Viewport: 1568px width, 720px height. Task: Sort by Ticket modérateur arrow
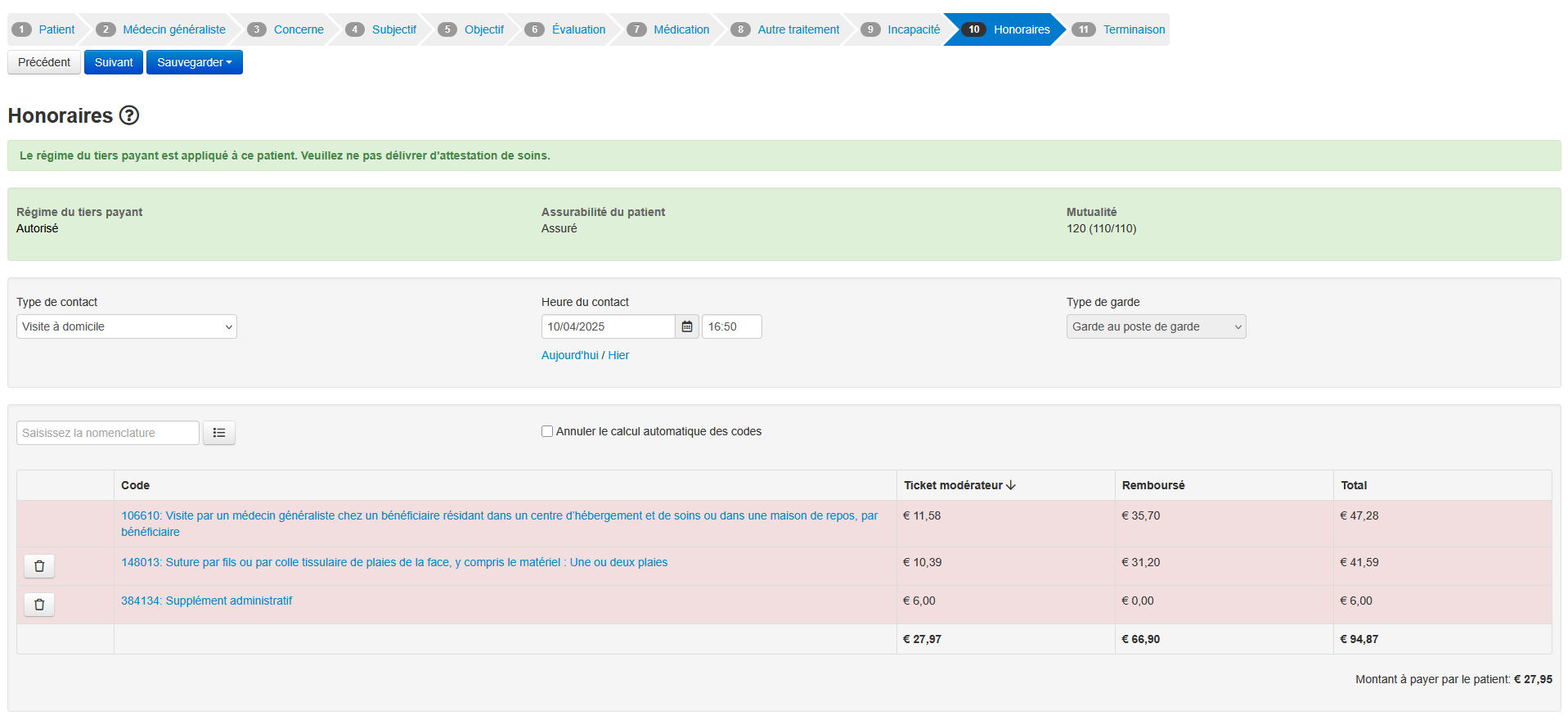tap(1011, 485)
